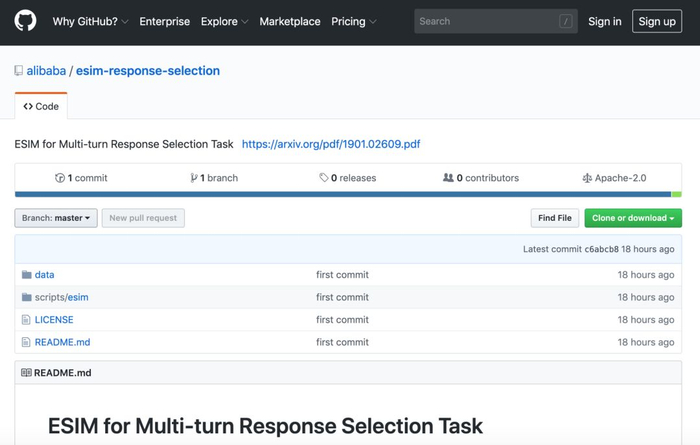Click the GitHub Octocat logo
Viewport: 700px width, 445px height.
pyautogui.click(x=25, y=21)
